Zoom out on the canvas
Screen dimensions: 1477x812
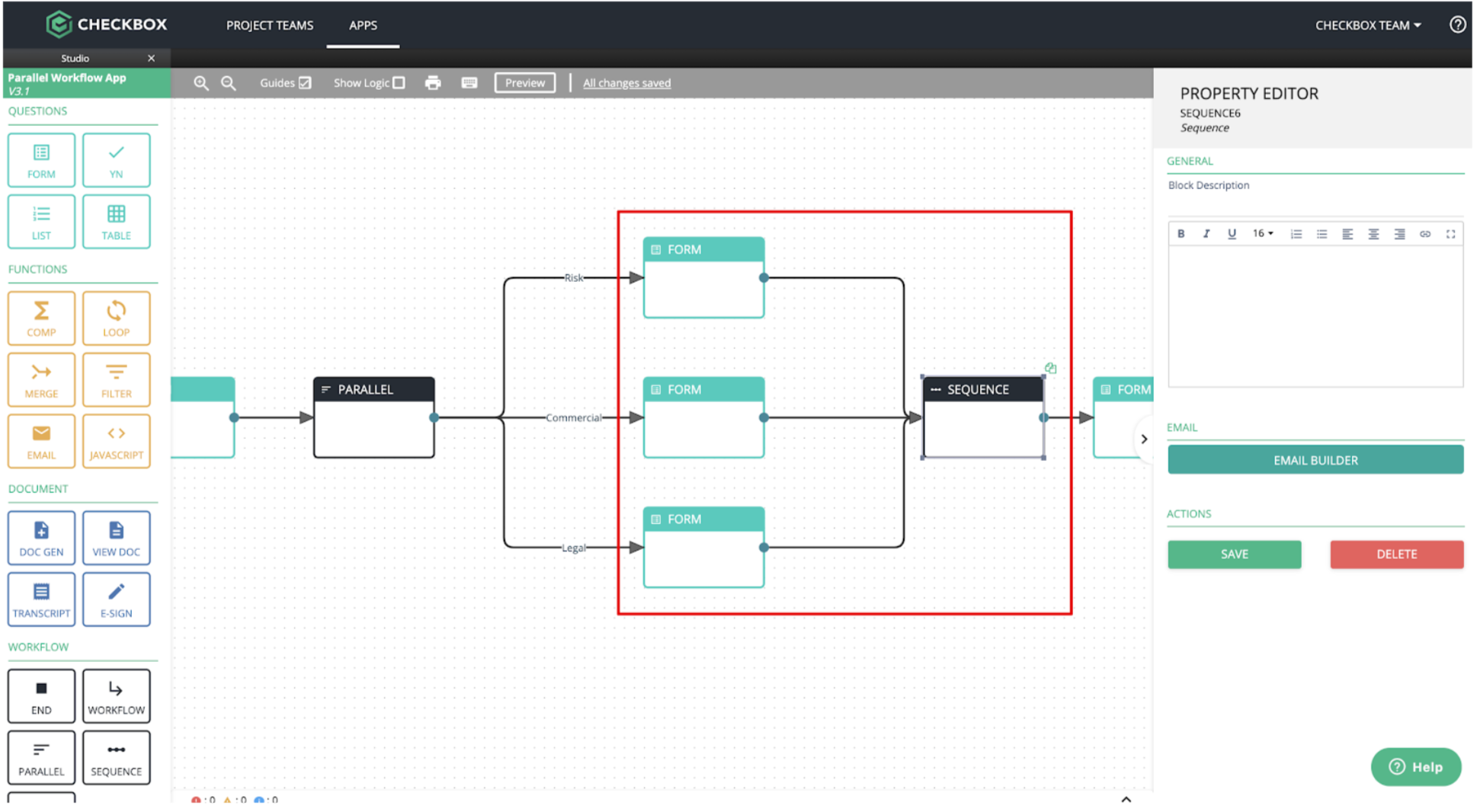[x=229, y=83]
